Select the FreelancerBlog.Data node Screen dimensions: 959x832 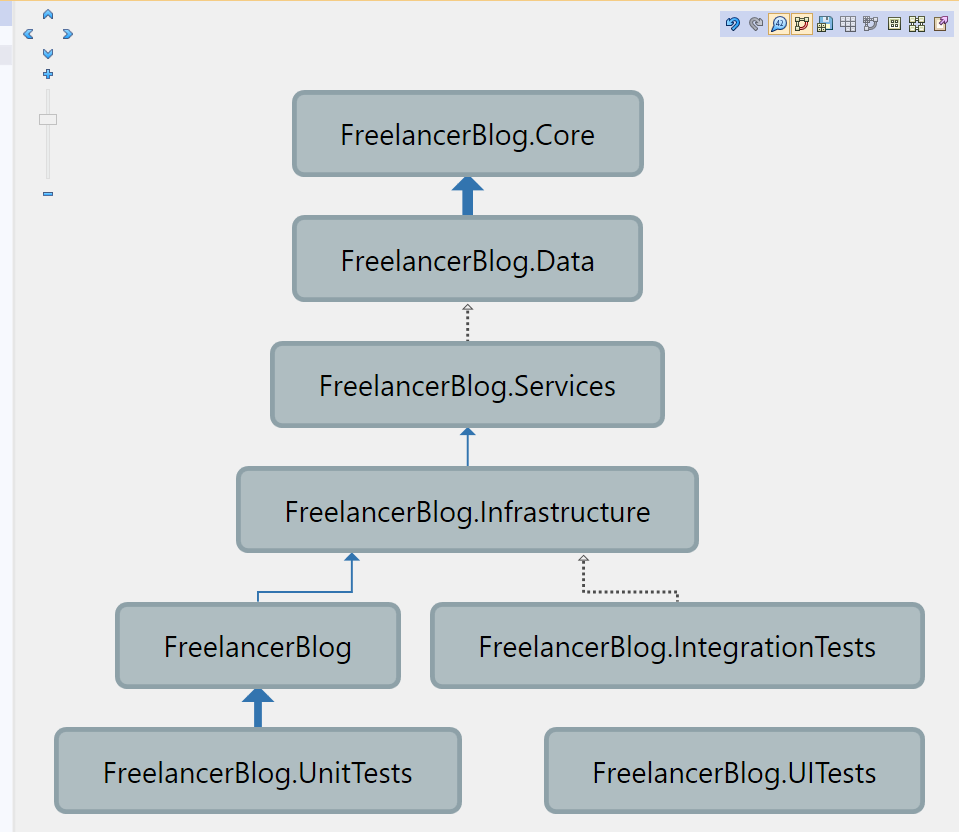(468, 259)
